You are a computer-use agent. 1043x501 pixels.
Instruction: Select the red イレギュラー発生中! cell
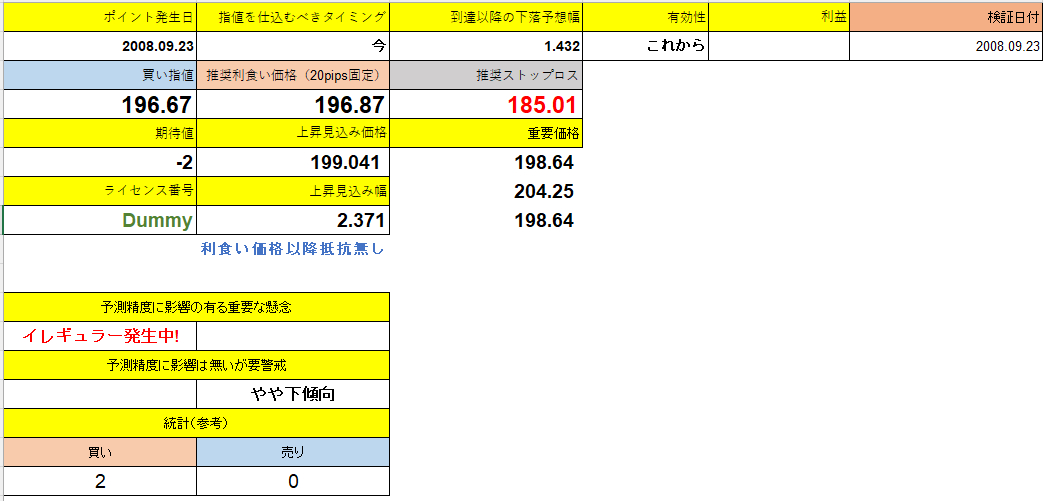click(100, 336)
